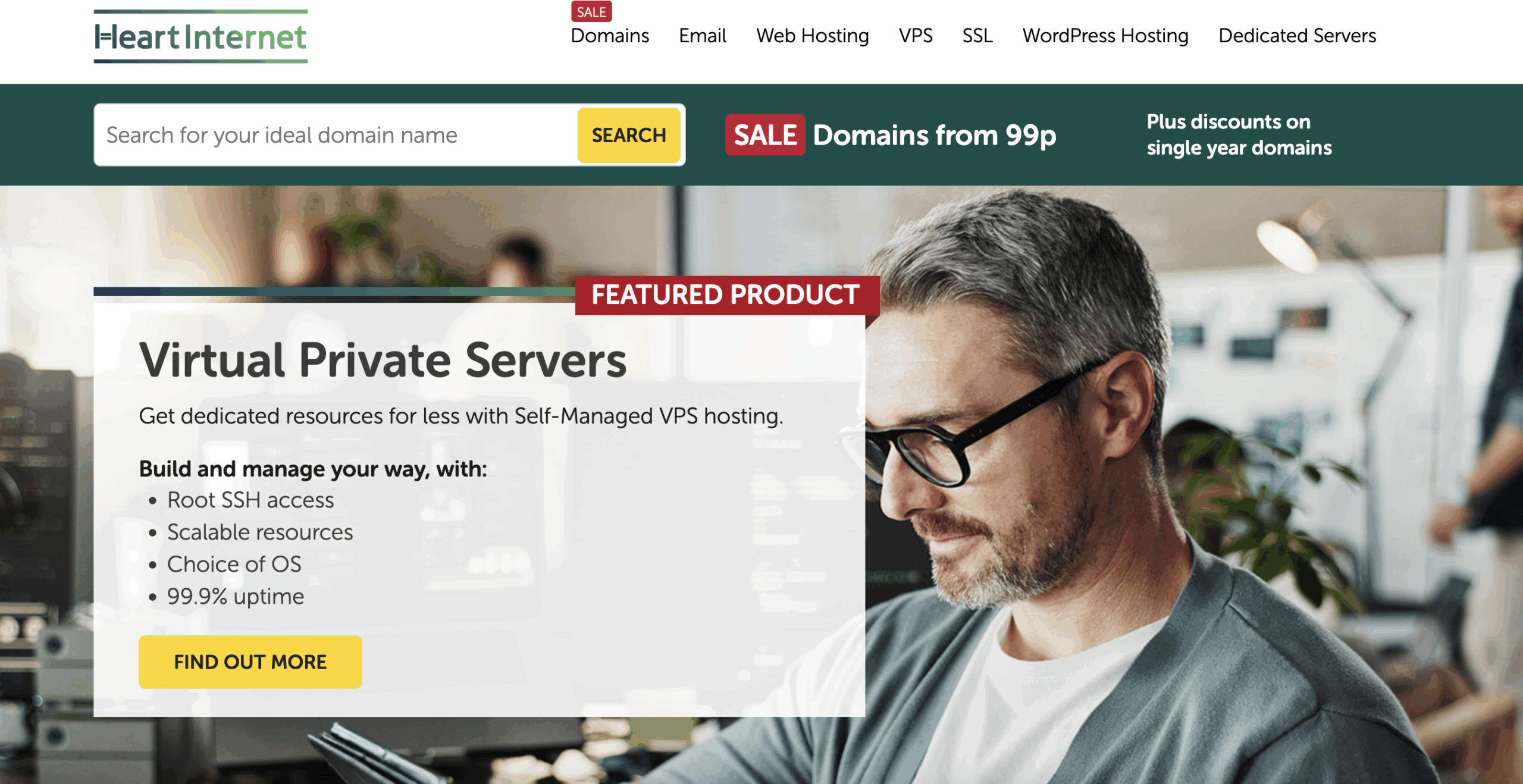Click the Root SSH access bullet item
The height and width of the screenshot is (784, 1523).
(250, 500)
